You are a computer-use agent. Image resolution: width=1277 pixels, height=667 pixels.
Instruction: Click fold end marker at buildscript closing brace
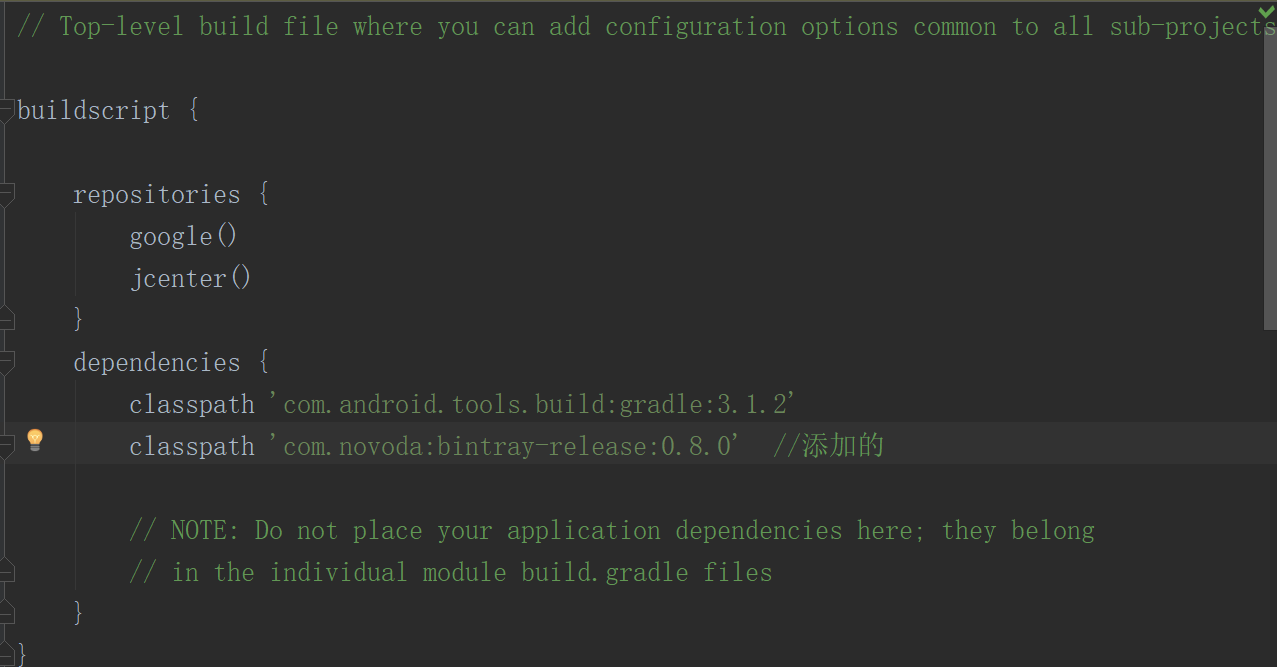click(x=6, y=654)
